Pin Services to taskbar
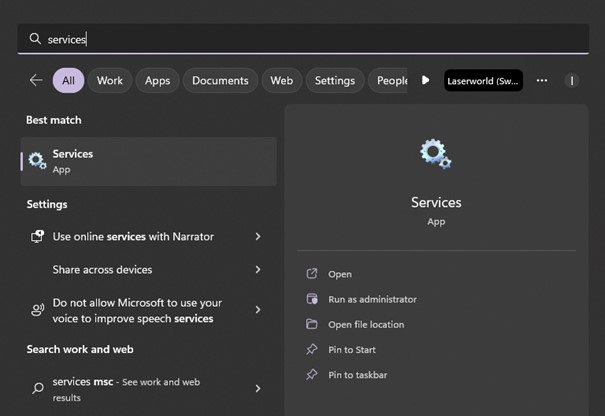Screen dimensions: 605x416 click(357, 375)
